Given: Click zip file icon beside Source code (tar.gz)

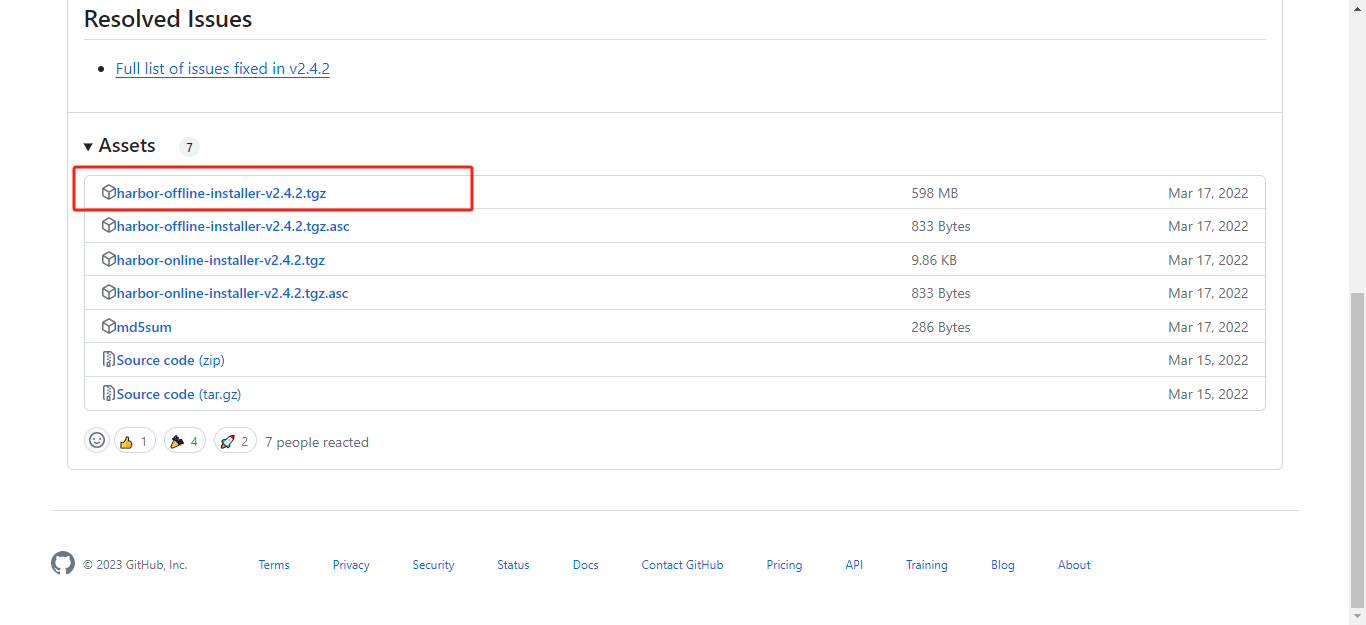Looking at the screenshot, I should pyautogui.click(x=109, y=393).
